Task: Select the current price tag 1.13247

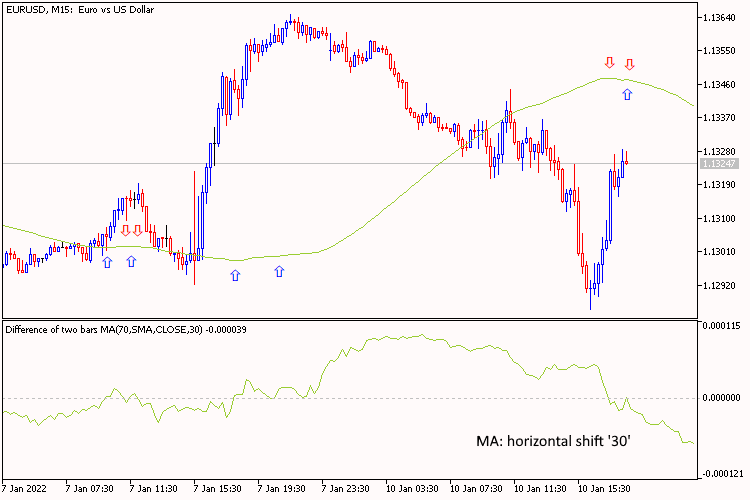Action: 719,164
